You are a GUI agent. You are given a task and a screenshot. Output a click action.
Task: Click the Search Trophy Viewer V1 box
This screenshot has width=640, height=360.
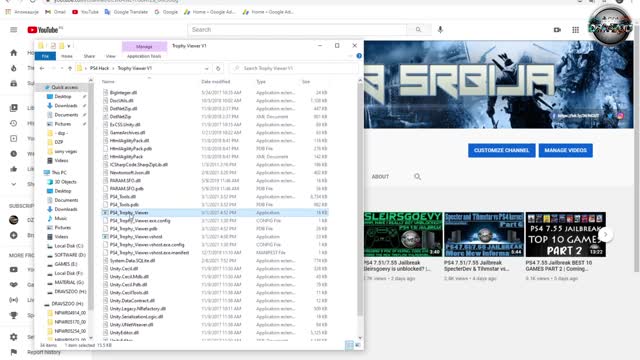294,68
